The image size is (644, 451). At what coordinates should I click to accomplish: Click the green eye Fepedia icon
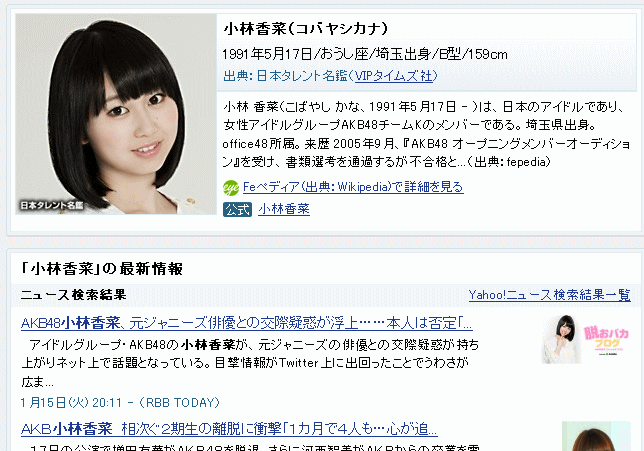[x=231, y=188]
